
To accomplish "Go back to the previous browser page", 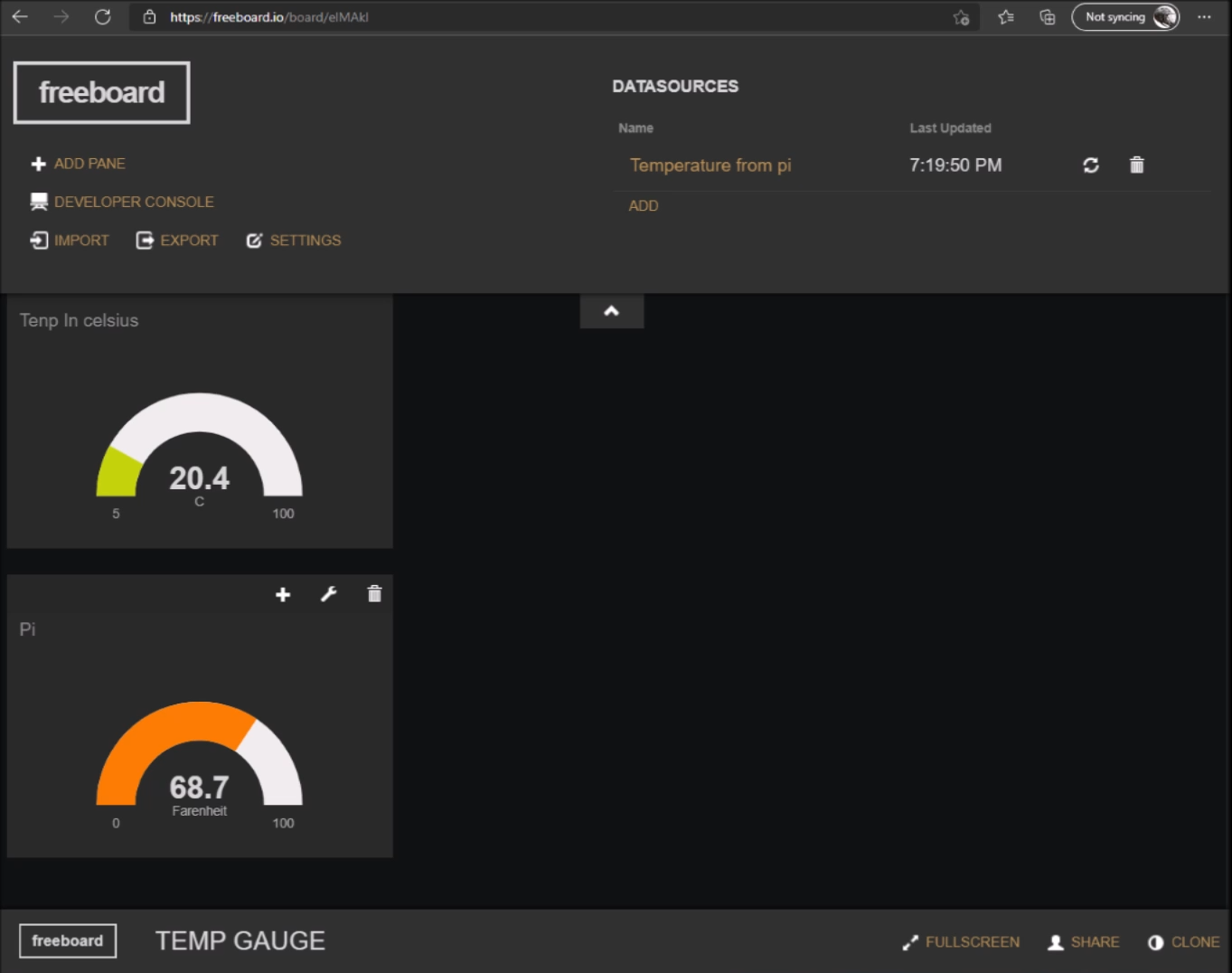I will coord(20,17).
